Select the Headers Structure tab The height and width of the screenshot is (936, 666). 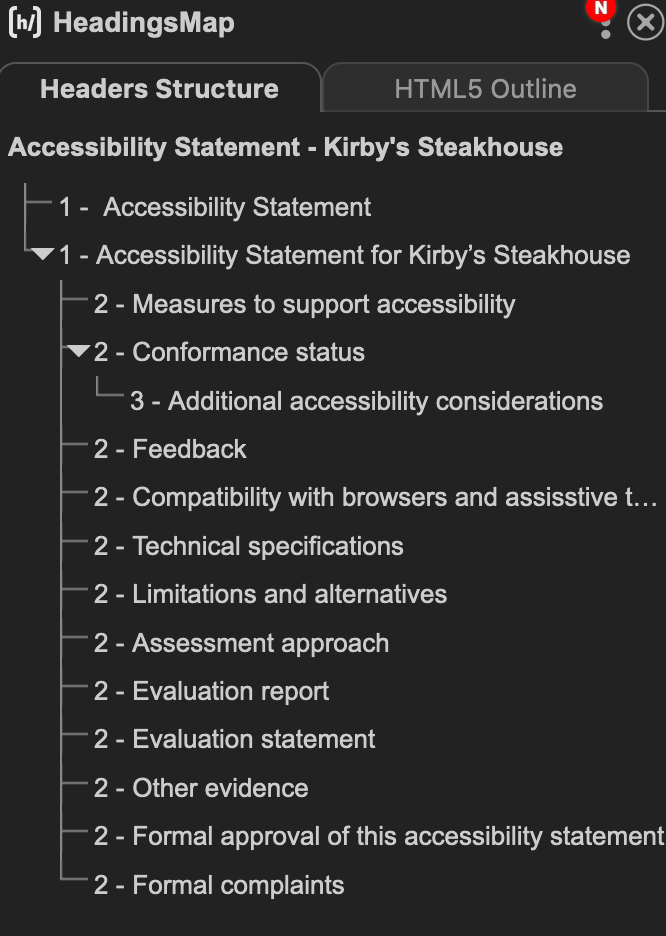pos(159,89)
